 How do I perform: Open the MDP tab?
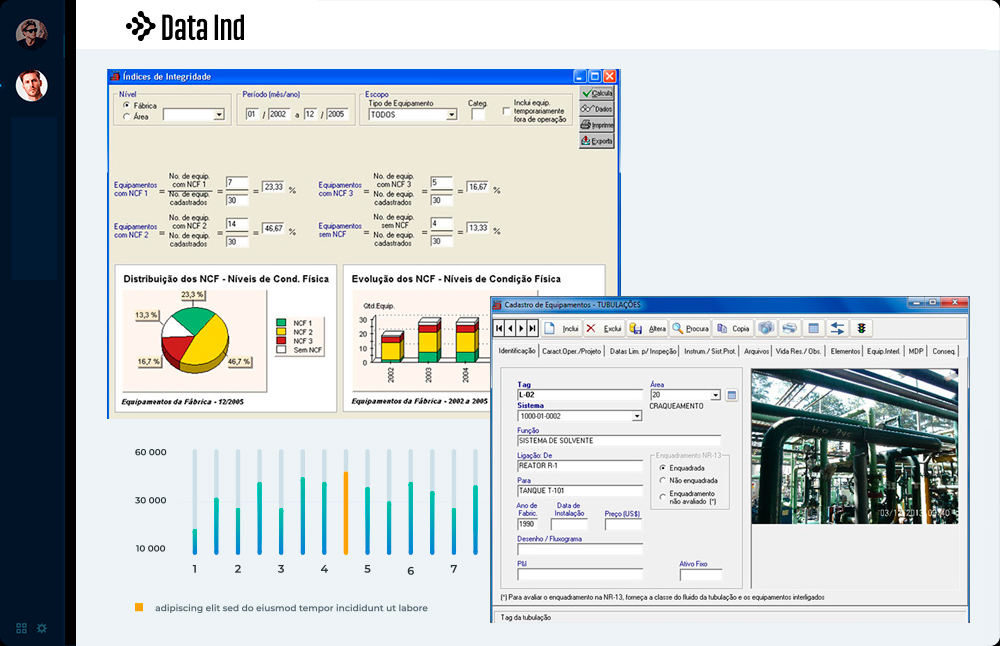pyautogui.click(x=916, y=351)
